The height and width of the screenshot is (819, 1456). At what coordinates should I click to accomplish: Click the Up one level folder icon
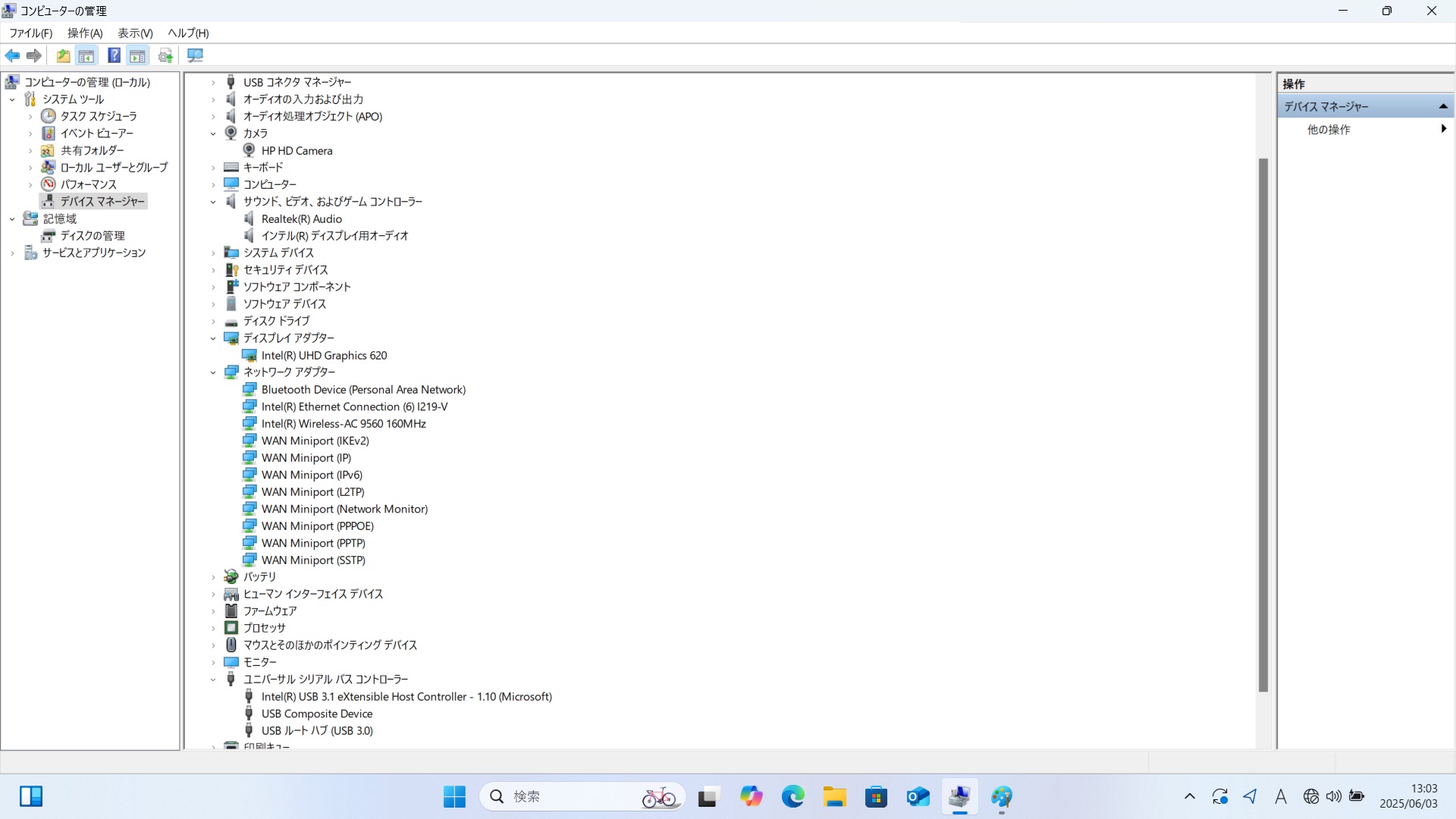click(63, 55)
